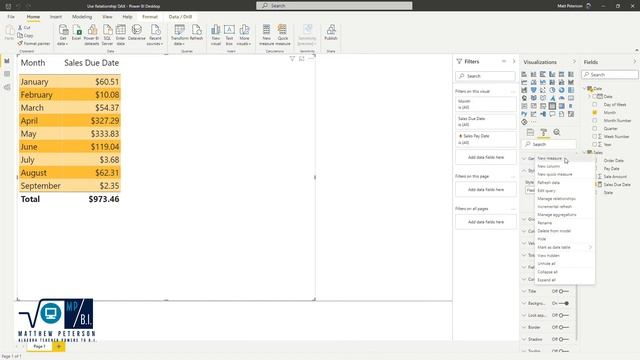This screenshot has width=640, height=360.
Task: Insert a Text box
Action: [x=229, y=34]
